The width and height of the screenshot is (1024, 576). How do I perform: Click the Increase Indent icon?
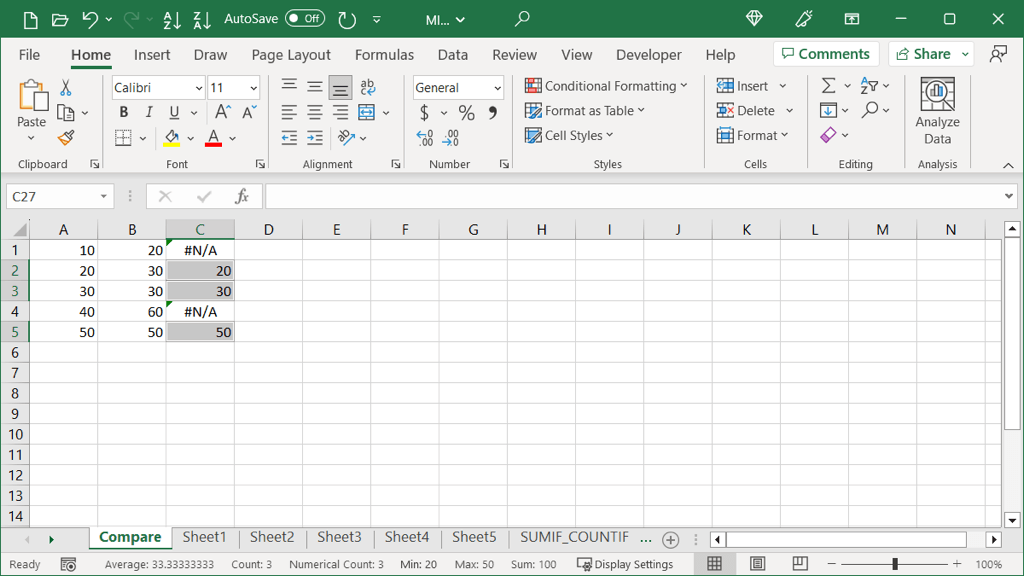click(315, 138)
